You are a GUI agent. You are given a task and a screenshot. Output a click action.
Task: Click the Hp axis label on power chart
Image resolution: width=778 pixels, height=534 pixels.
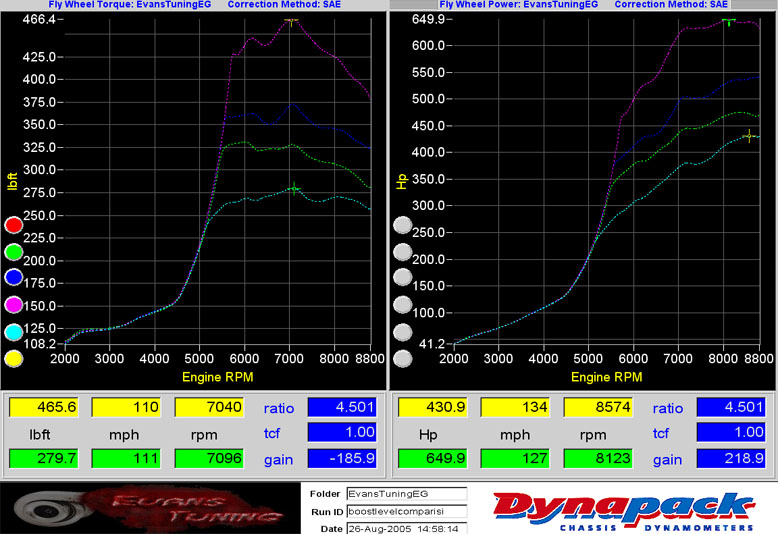(401, 182)
